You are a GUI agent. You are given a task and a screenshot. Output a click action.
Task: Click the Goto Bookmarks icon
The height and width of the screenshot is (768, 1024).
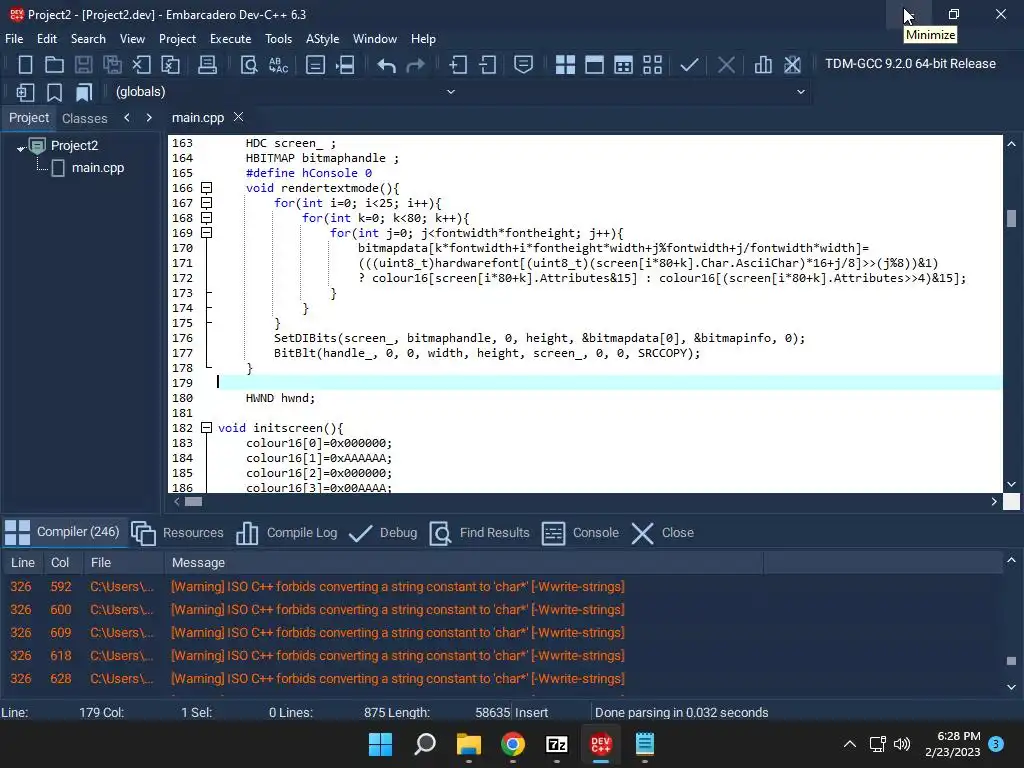pyautogui.click(x=84, y=92)
